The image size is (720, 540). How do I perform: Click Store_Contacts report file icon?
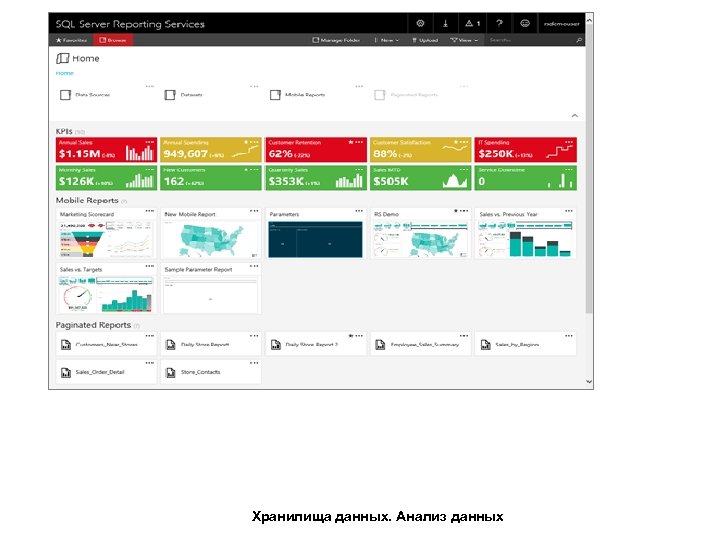pyautogui.click(x=170, y=372)
